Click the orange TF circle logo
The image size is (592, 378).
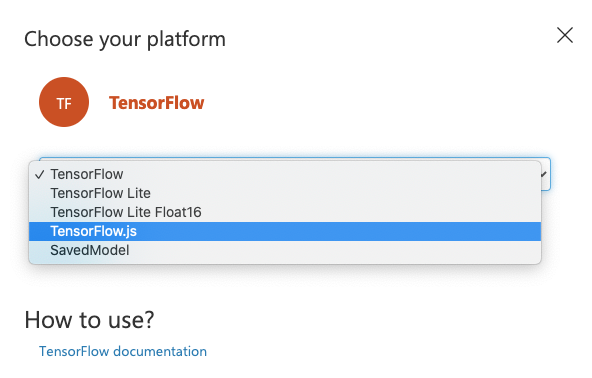pos(64,102)
